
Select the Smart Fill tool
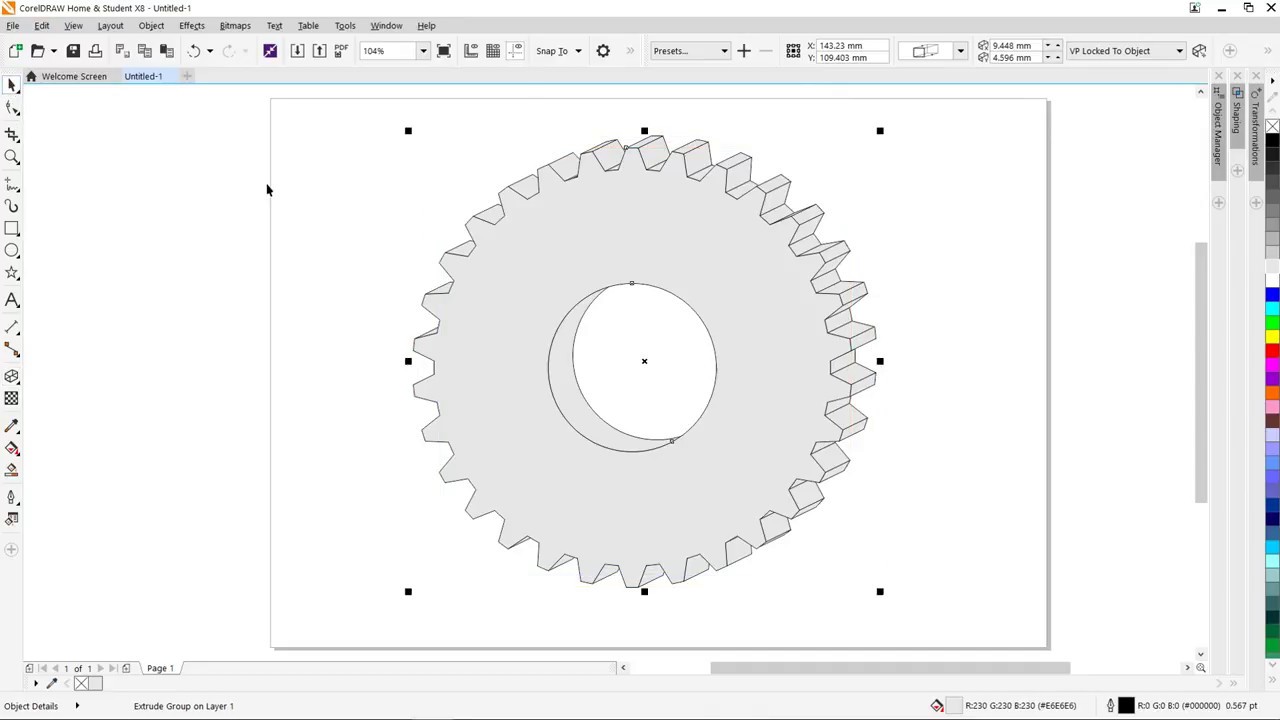(x=12, y=470)
